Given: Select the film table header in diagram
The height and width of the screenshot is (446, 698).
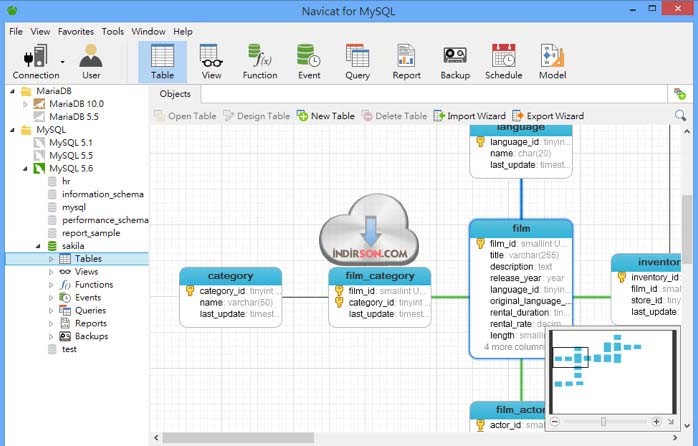Looking at the screenshot, I should pyautogui.click(x=521, y=228).
